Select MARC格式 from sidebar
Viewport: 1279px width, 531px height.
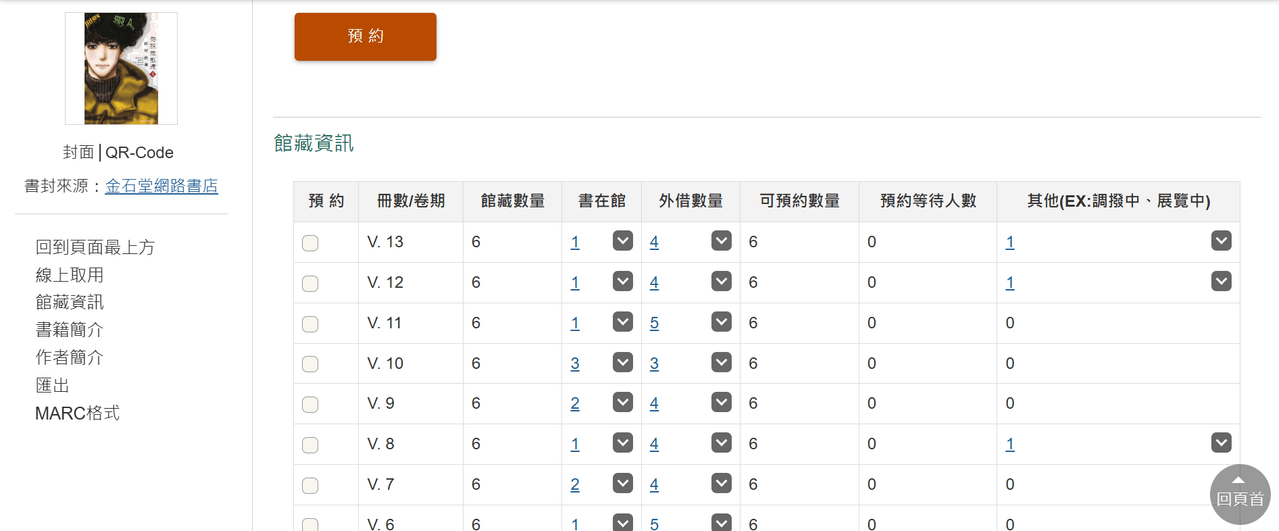pos(77,413)
